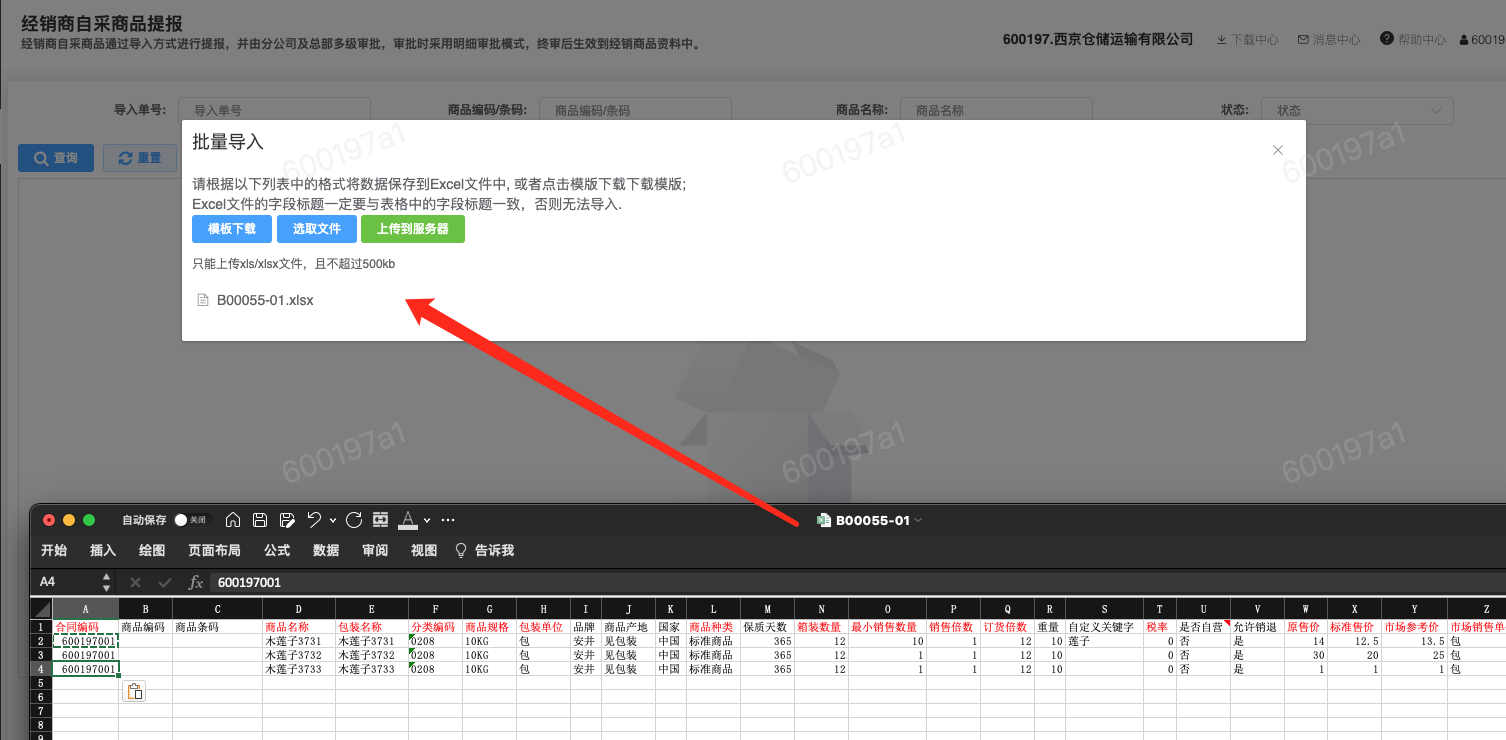Close the 批量导入 dialog with X

tap(1277, 150)
